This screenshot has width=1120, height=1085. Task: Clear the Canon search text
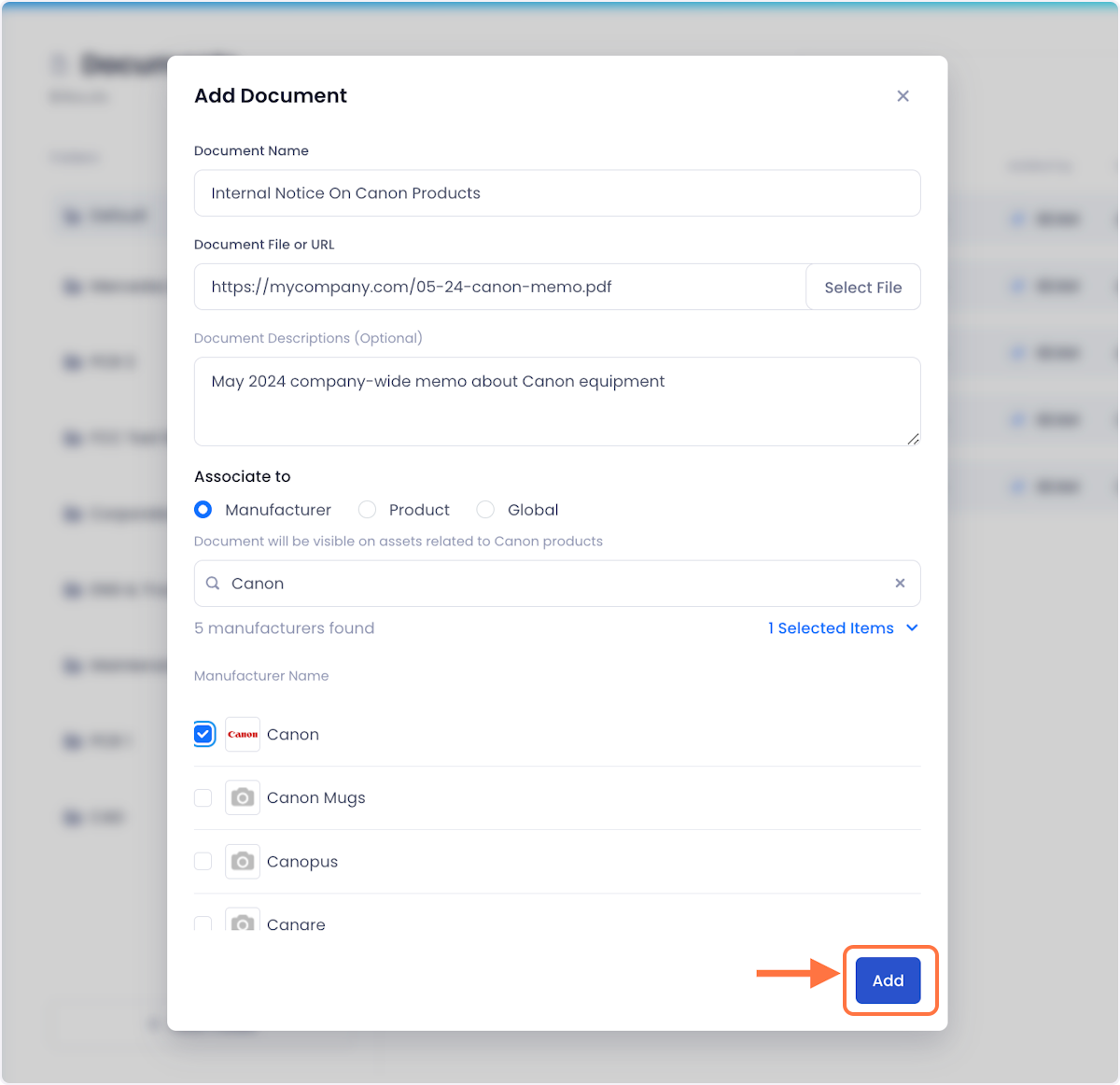pyautogui.click(x=900, y=584)
